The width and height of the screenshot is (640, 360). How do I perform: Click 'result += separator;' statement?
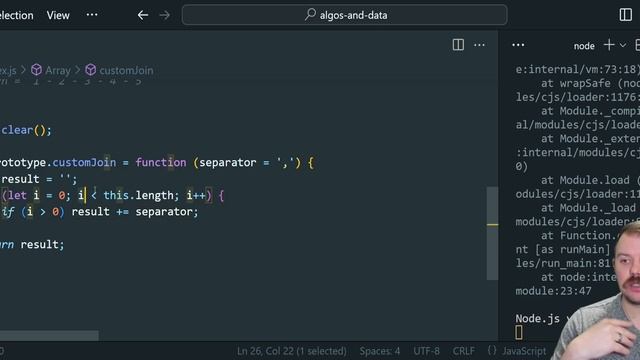pos(135,212)
